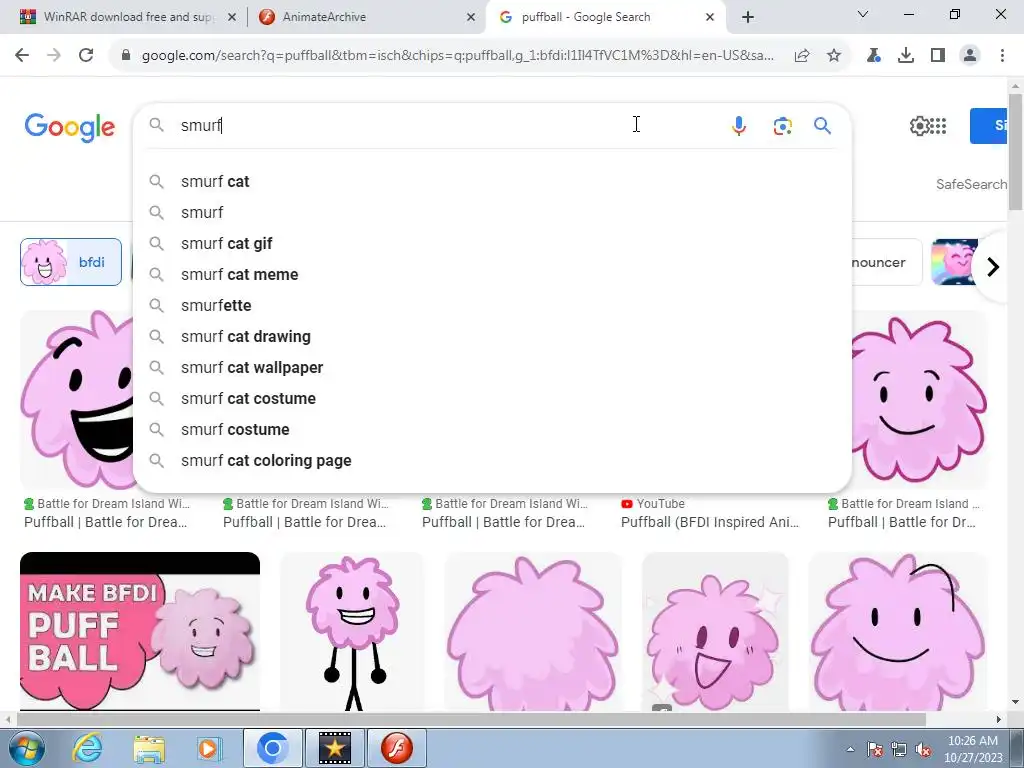The width and height of the screenshot is (1024, 768).
Task: Open the Google apps grid
Action: pyautogui.click(x=938, y=125)
